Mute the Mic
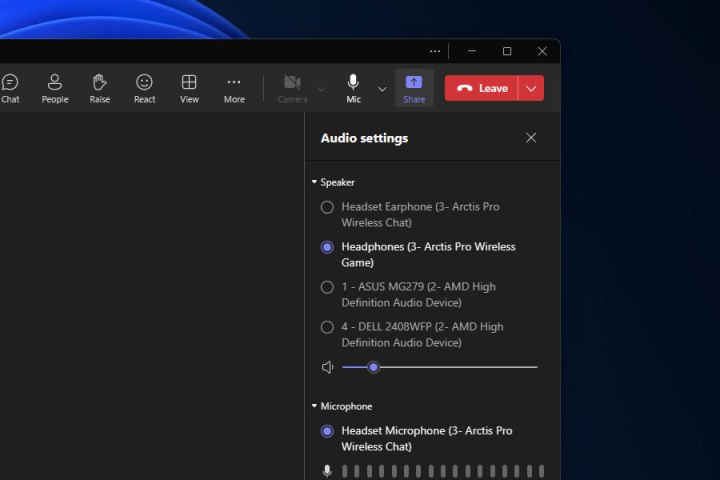 353,87
